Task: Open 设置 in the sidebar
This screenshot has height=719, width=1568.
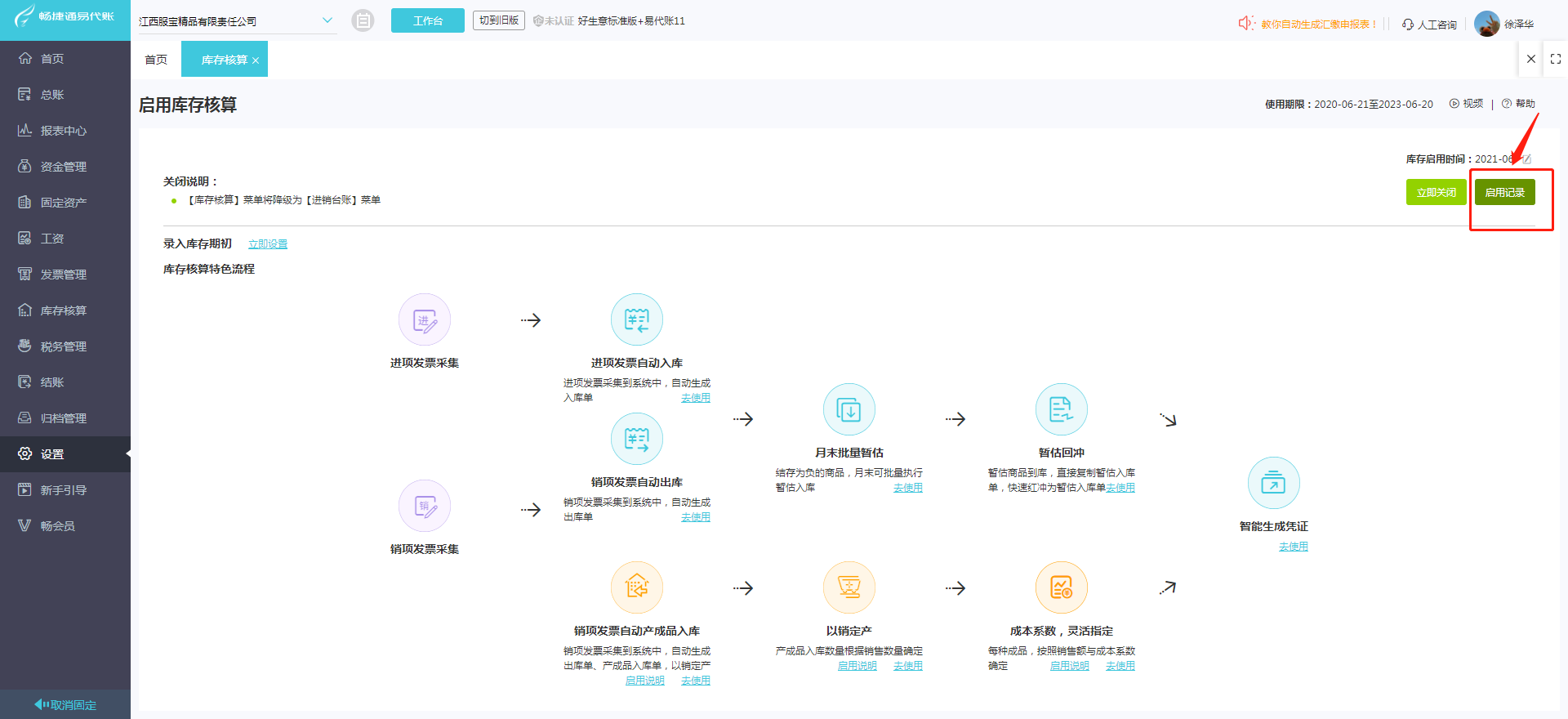Action: [x=52, y=454]
